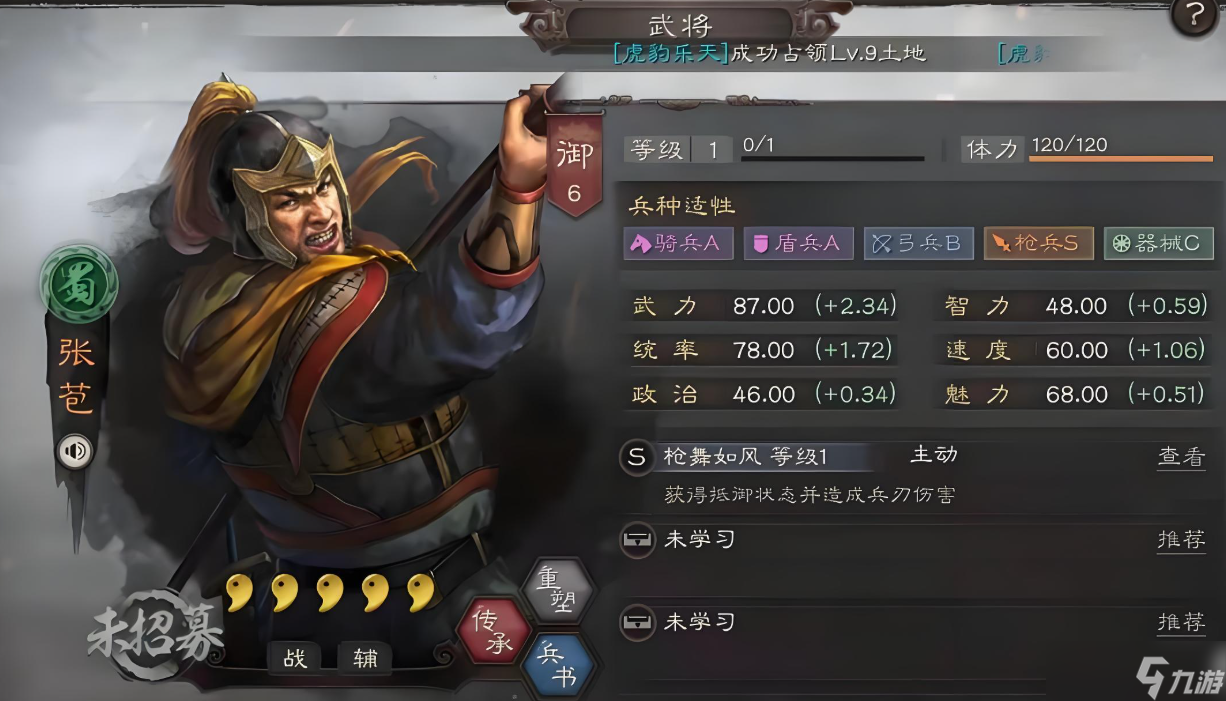Switch to the 战 tab

294,657
